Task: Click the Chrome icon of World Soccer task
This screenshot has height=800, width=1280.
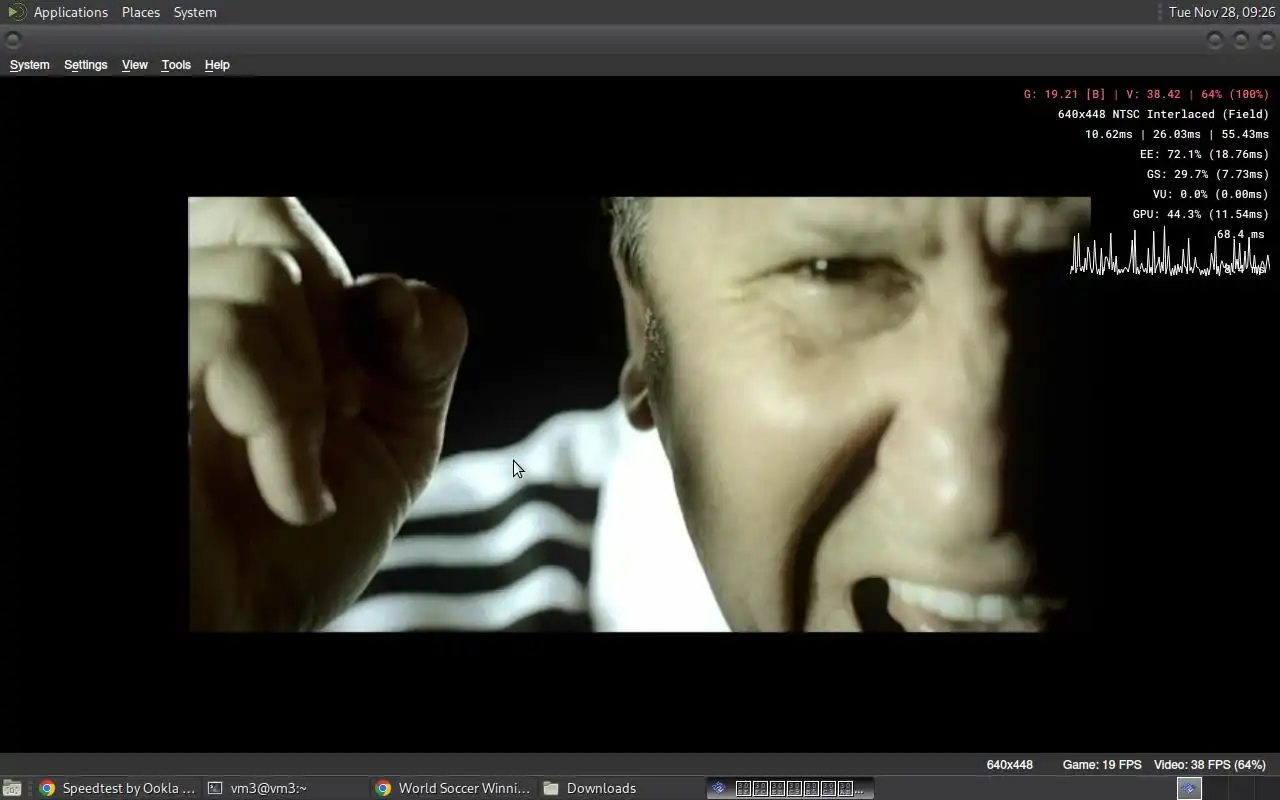Action: 383,788
